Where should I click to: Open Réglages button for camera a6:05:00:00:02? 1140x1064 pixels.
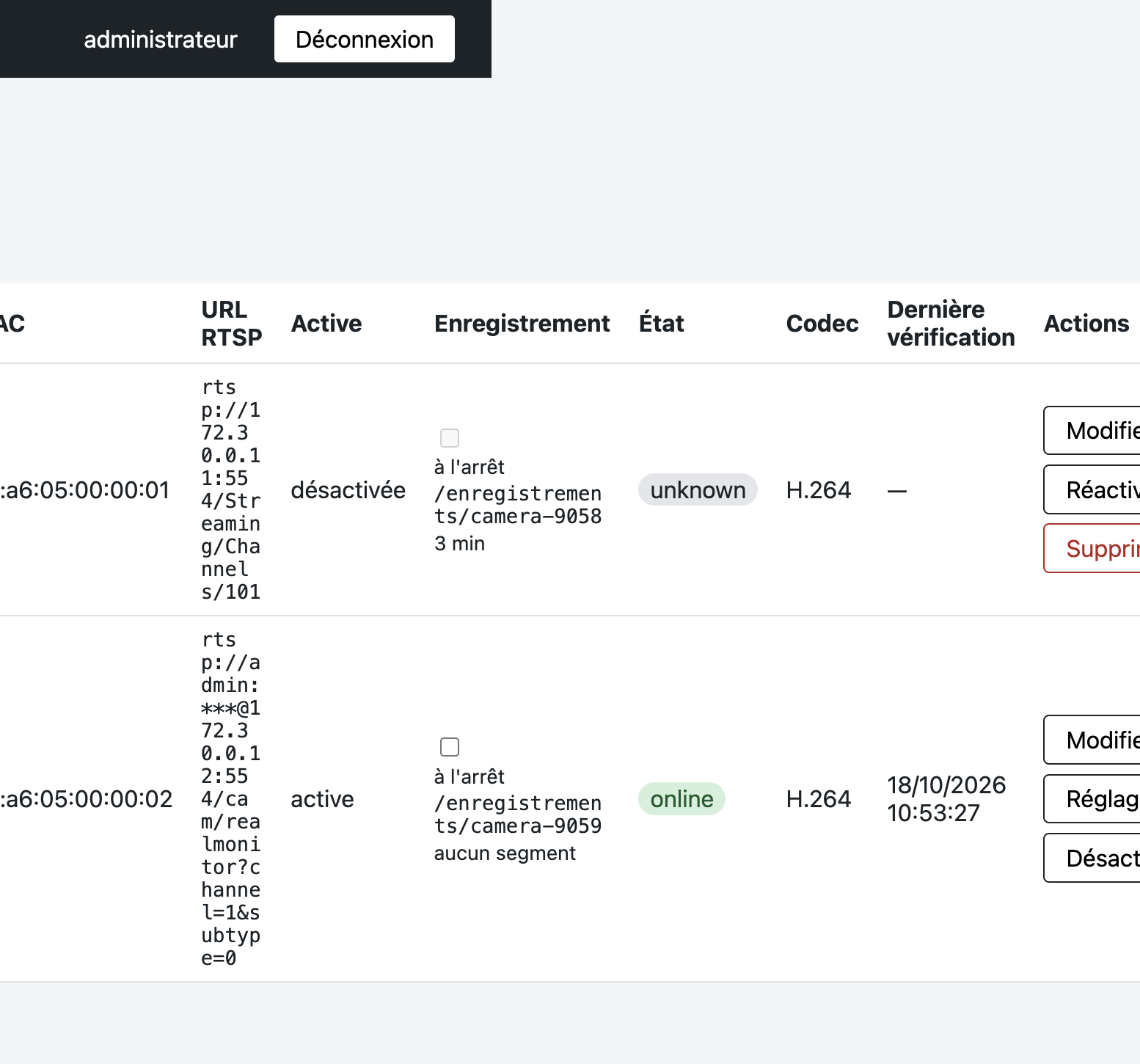[x=1092, y=799]
